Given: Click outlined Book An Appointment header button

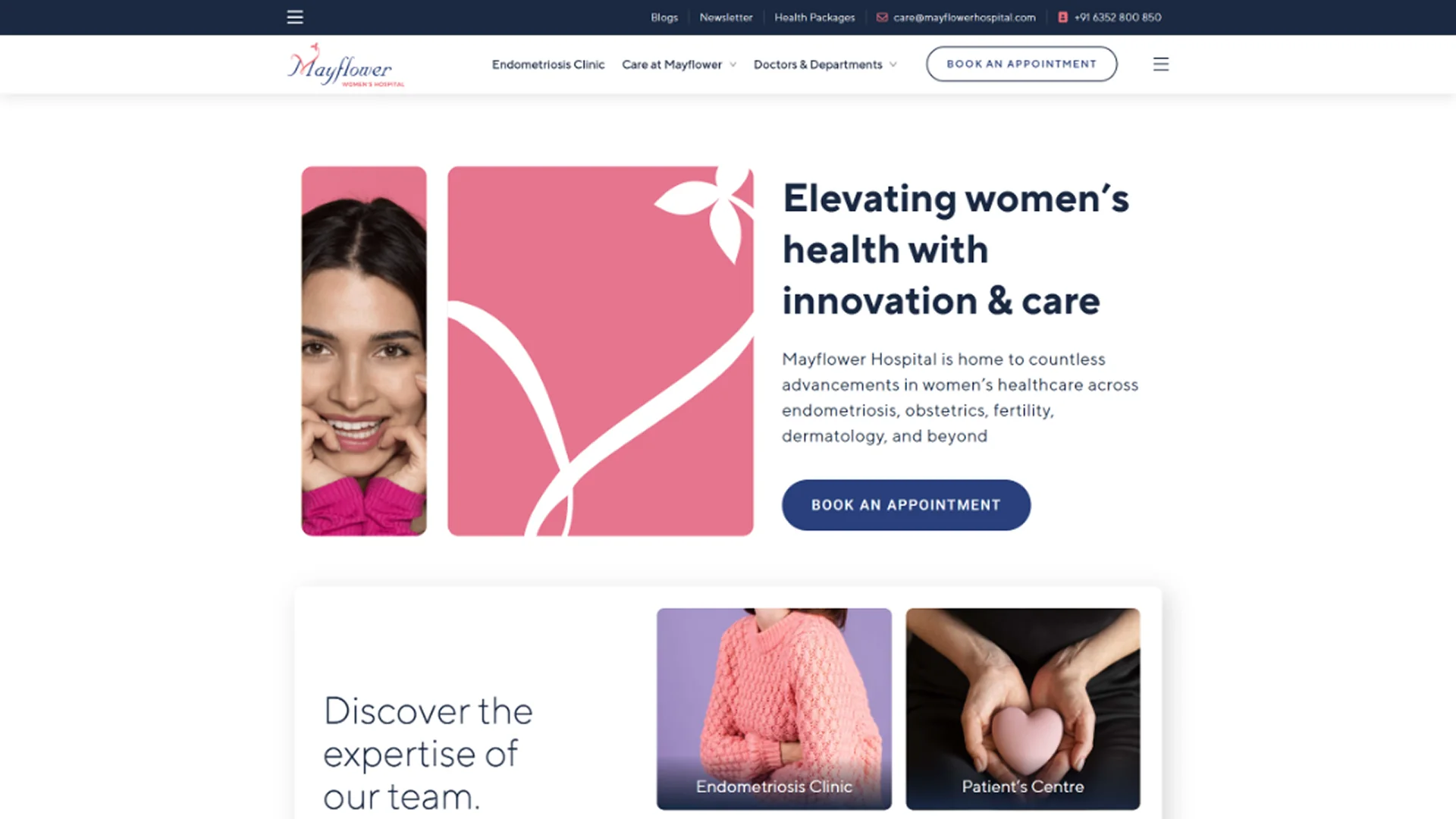Looking at the screenshot, I should 1021,64.
